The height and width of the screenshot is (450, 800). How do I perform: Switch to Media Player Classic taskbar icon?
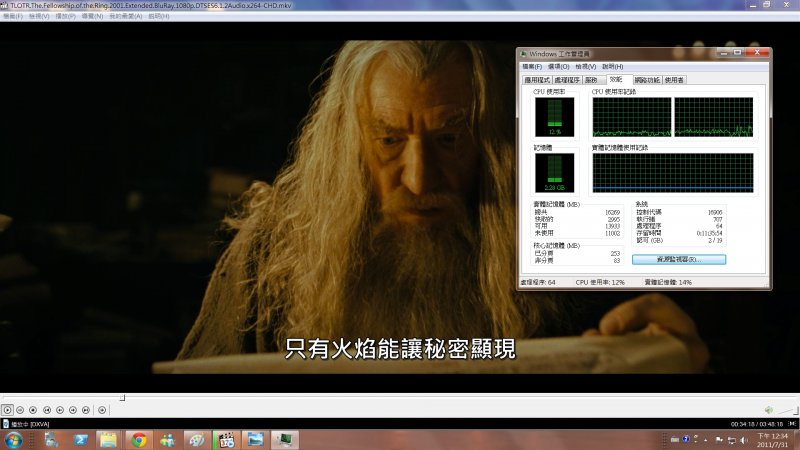(225, 439)
